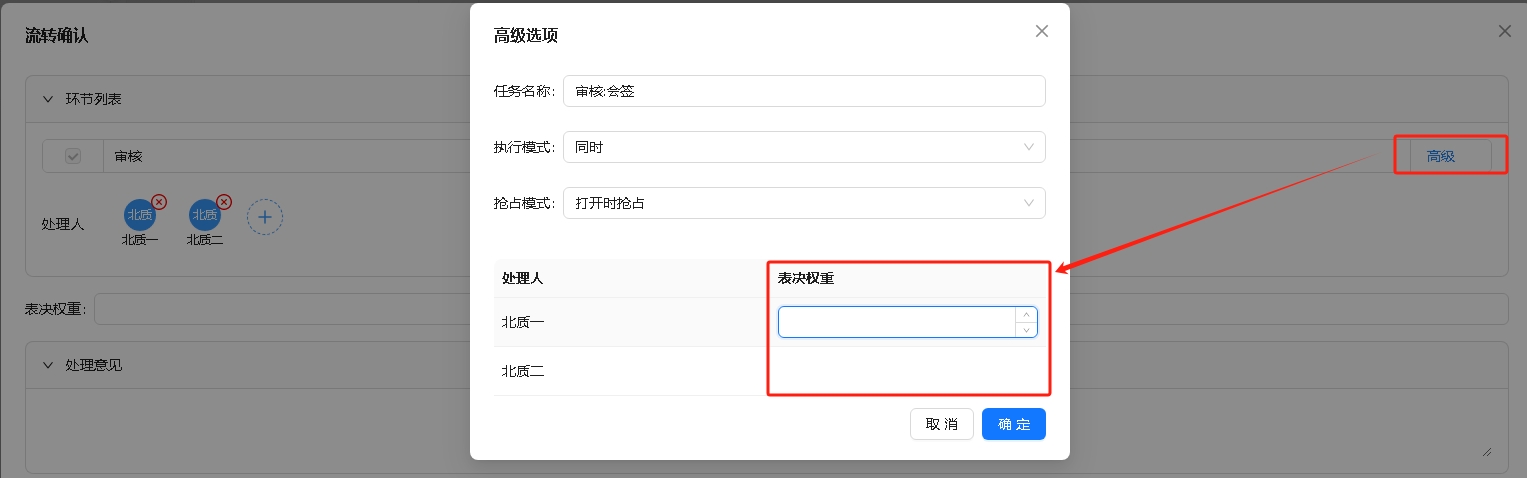The width and height of the screenshot is (1527, 478).
Task: Decrease 北质一 weight with down arrow
Action: pos(1026,329)
